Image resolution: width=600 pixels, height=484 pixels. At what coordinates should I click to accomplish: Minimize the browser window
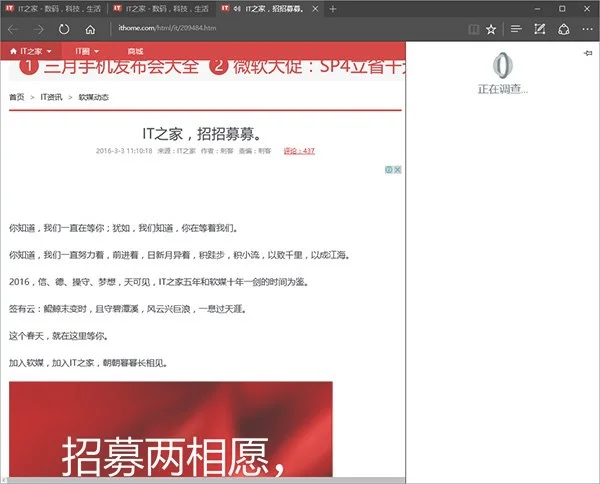537,8
